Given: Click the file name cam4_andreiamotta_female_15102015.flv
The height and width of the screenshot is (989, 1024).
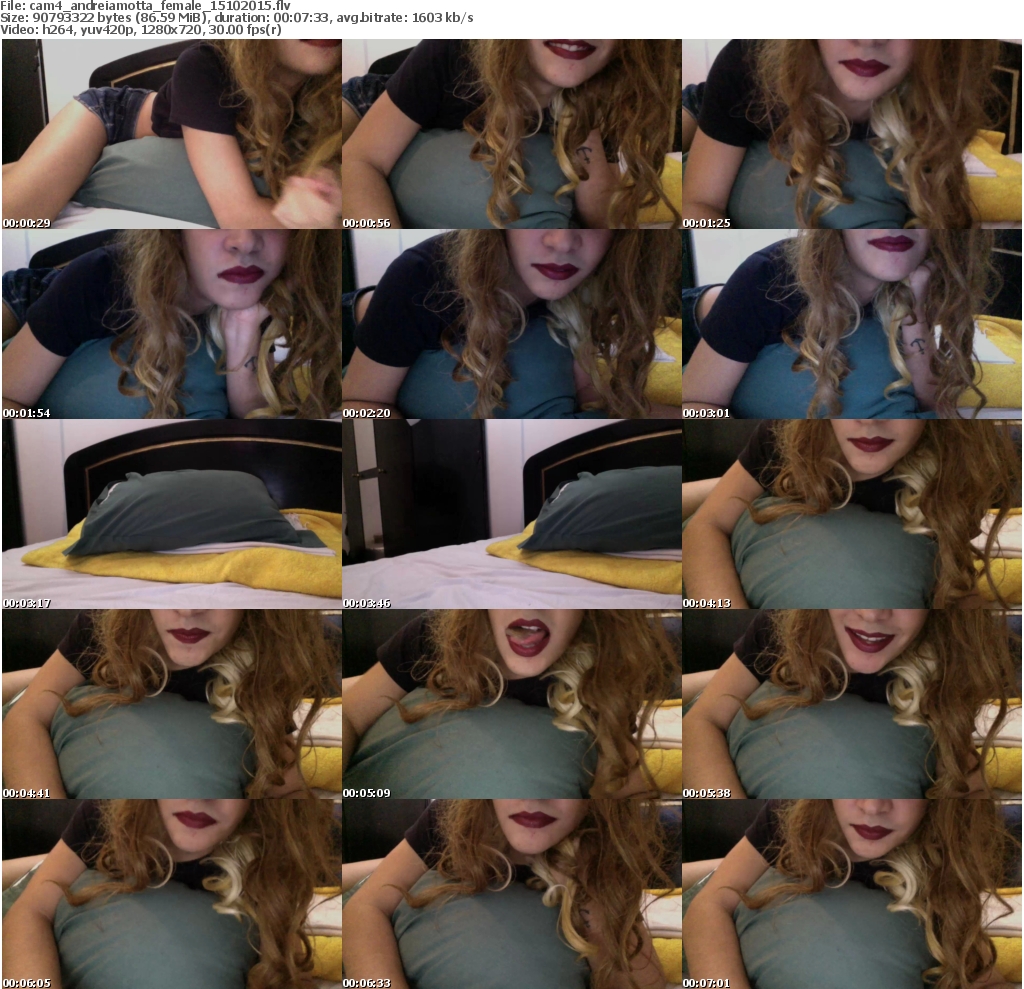Looking at the screenshot, I should coord(160,6).
